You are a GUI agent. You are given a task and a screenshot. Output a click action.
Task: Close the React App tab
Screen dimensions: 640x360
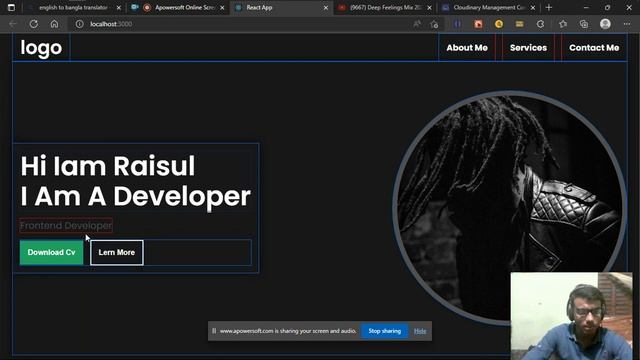[x=326, y=8]
